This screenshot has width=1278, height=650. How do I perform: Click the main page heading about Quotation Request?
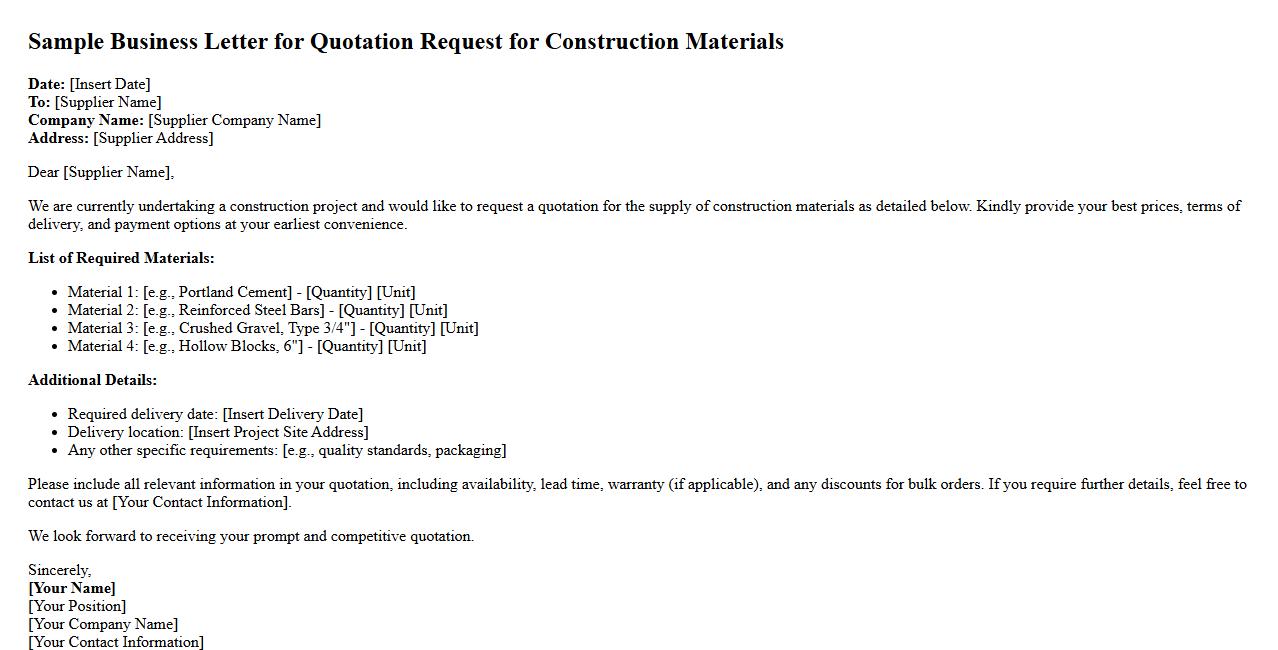405,42
